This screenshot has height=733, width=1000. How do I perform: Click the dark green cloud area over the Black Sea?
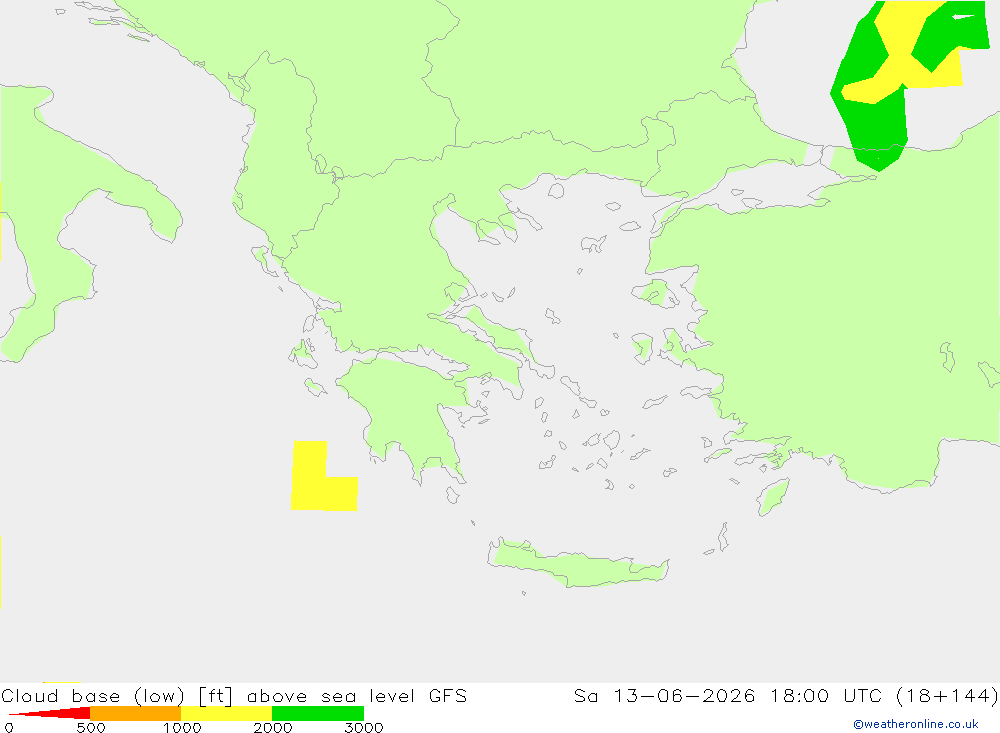coord(875,124)
